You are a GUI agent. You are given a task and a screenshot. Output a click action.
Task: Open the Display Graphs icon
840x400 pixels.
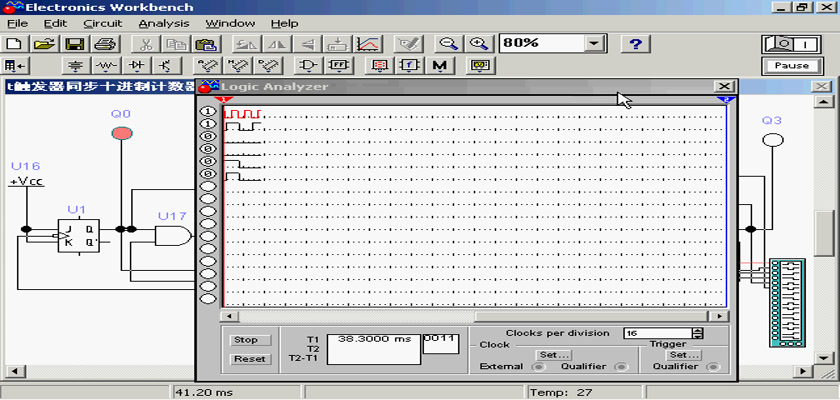pos(368,44)
